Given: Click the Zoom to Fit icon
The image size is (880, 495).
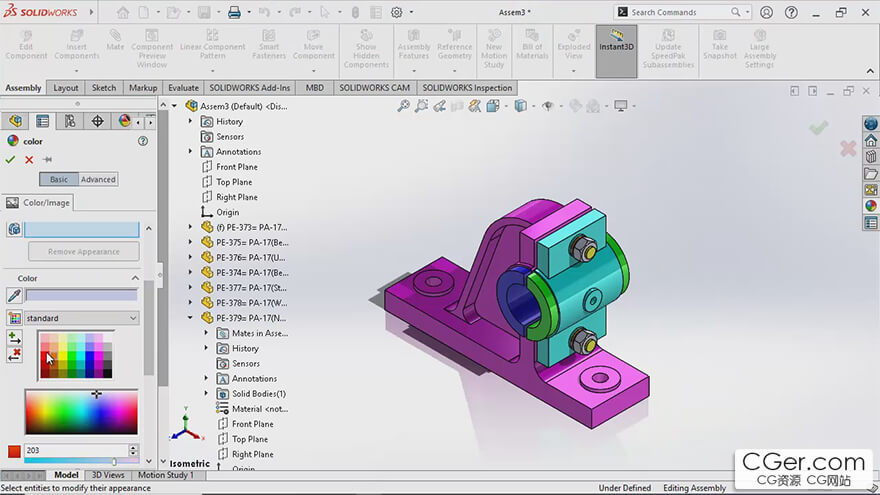Looking at the screenshot, I should tap(403, 106).
